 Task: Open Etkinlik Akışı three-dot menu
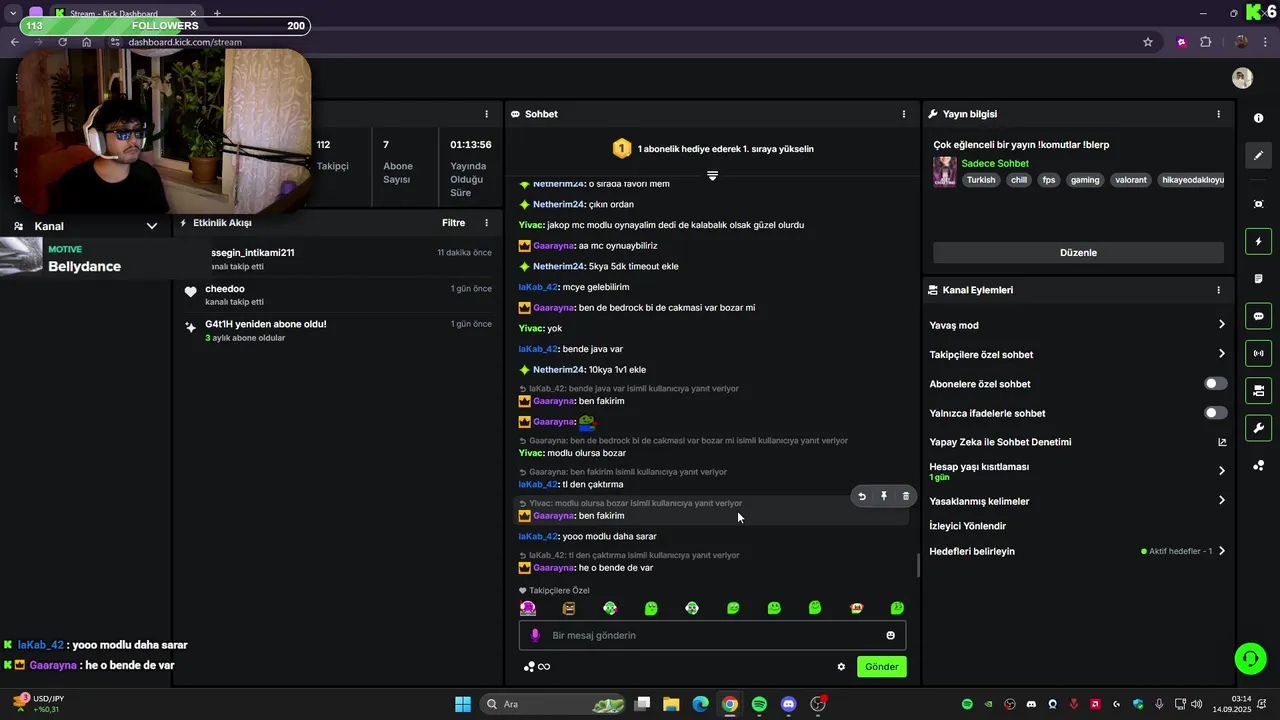(487, 223)
